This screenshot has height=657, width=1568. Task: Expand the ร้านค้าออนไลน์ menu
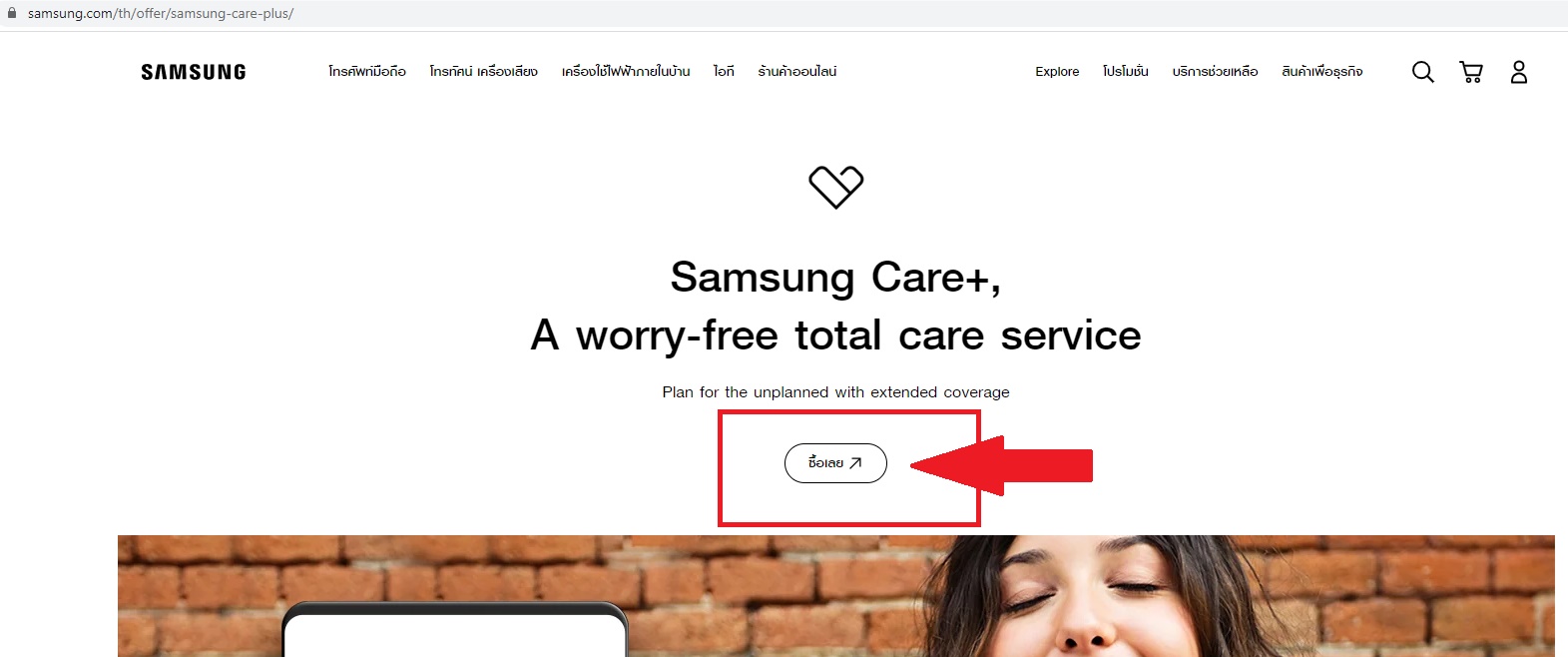797,72
